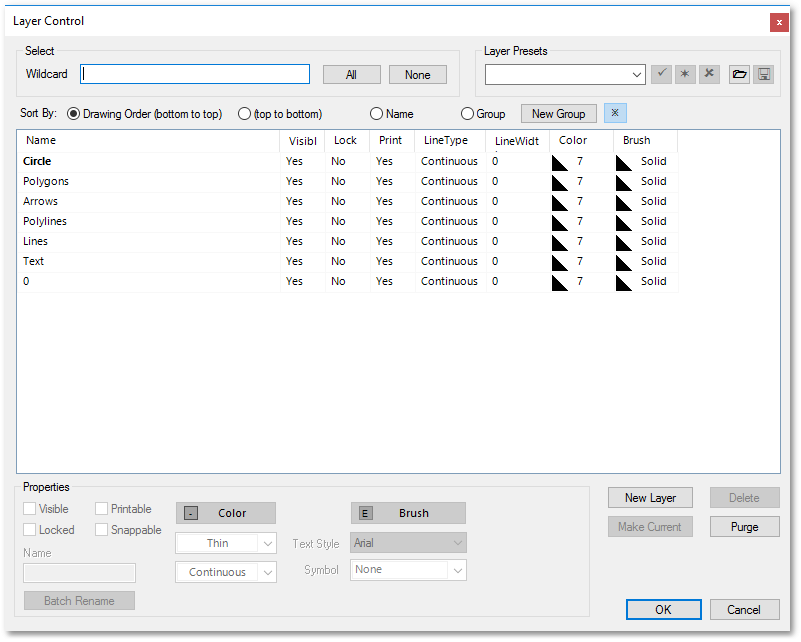The height and width of the screenshot is (642, 801).
Task: Click the brush swatch of Text layer
Action: 624,263
